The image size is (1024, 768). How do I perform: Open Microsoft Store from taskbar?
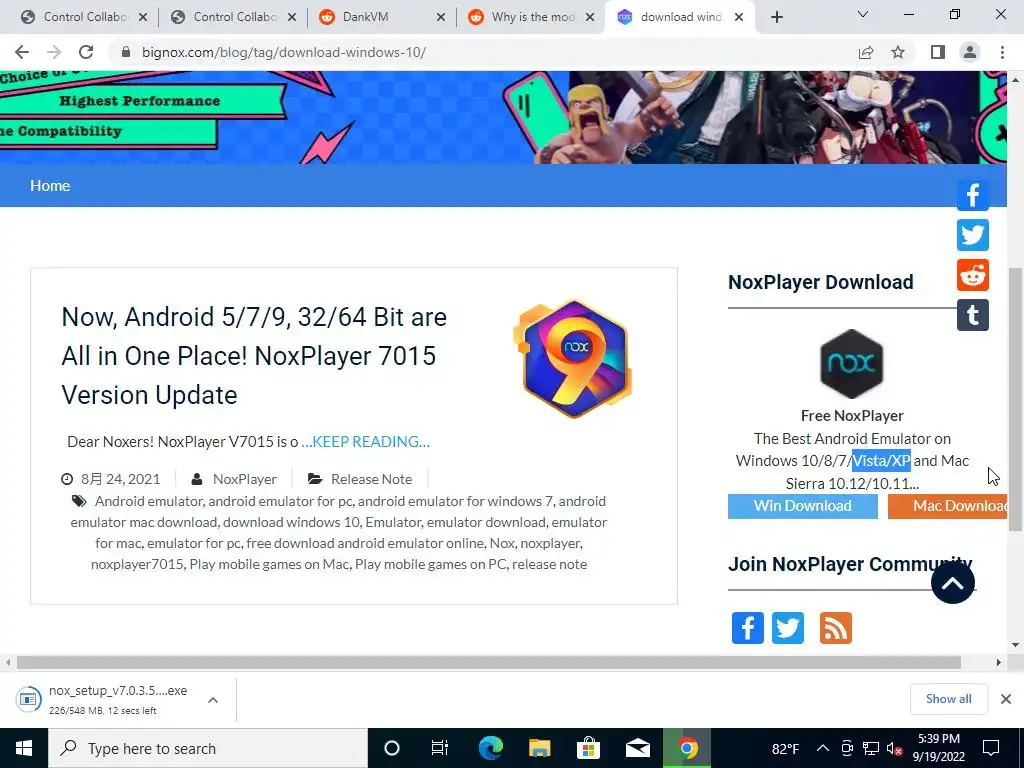pos(588,748)
